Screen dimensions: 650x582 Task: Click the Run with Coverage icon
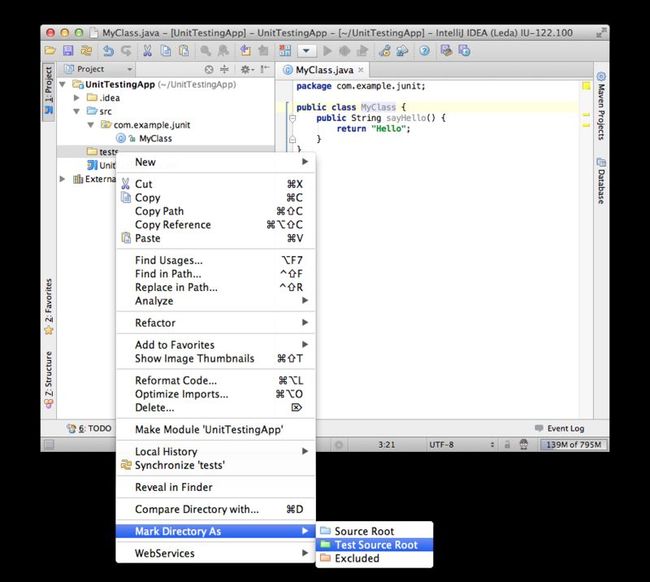(x=363, y=51)
